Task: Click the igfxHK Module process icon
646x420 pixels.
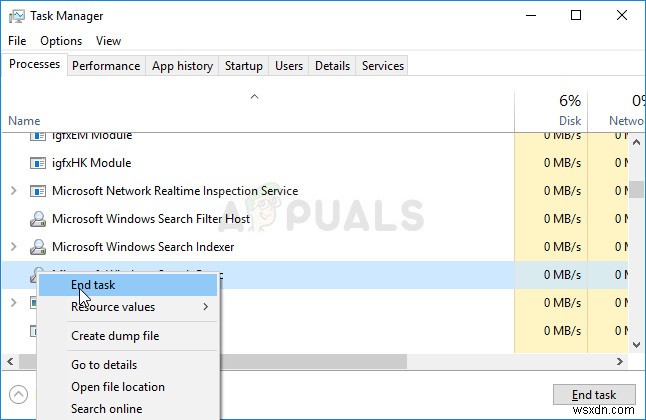Action: [x=39, y=163]
